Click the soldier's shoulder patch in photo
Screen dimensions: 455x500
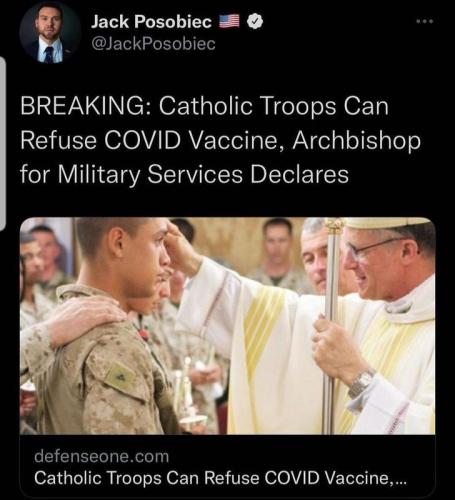click(121, 376)
